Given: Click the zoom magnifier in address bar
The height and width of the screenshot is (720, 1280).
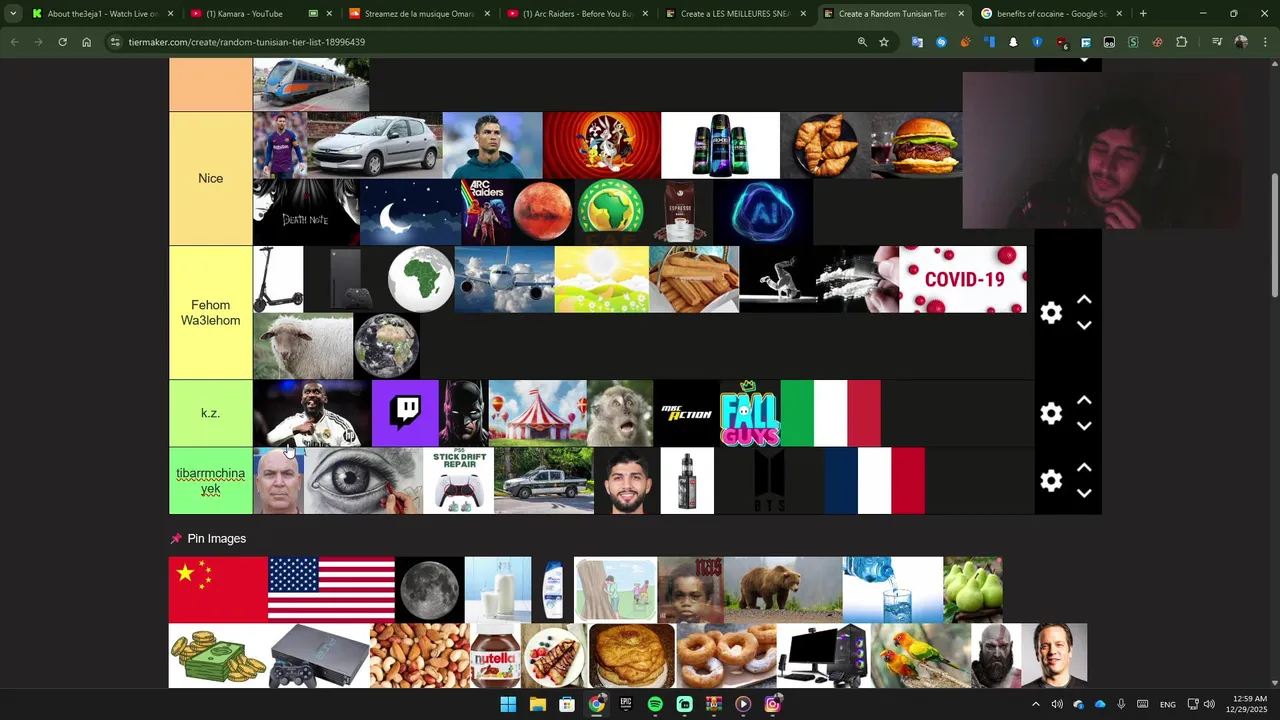Looking at the screenshot, I should 862,42.
